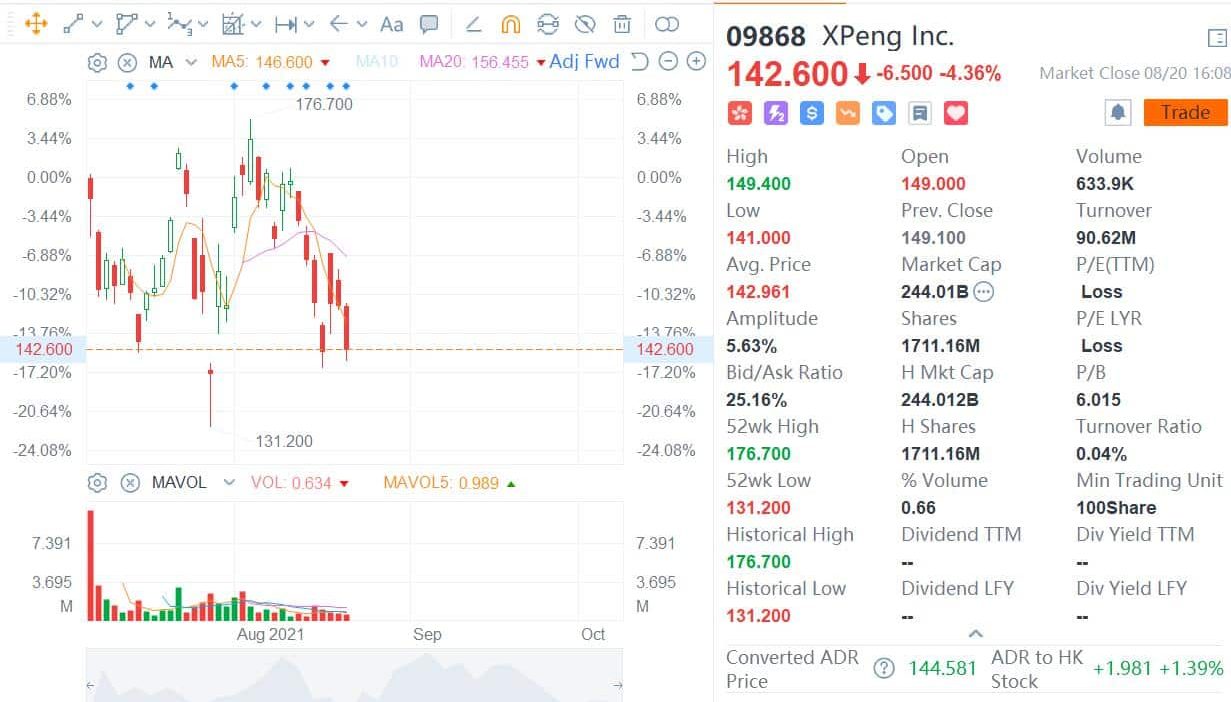Toggle the magnet snap mode
Viewport: 1231px width, 702px height.
click(x=510, y=24)
